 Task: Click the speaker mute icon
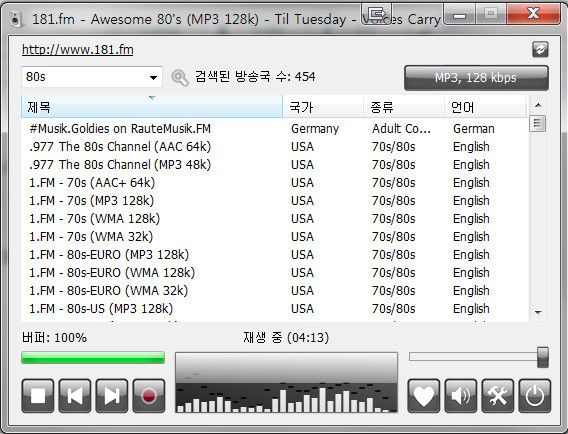(461, 396)
